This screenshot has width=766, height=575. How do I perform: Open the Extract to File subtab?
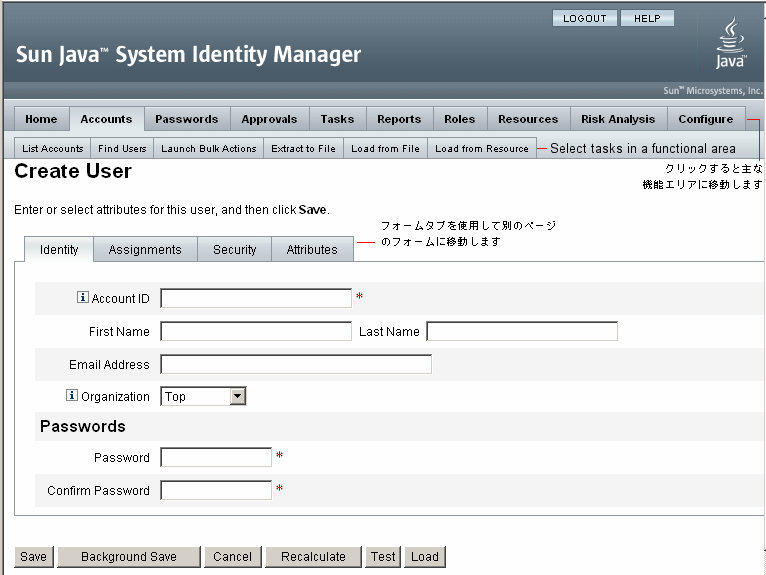click(x=303, y=148)
